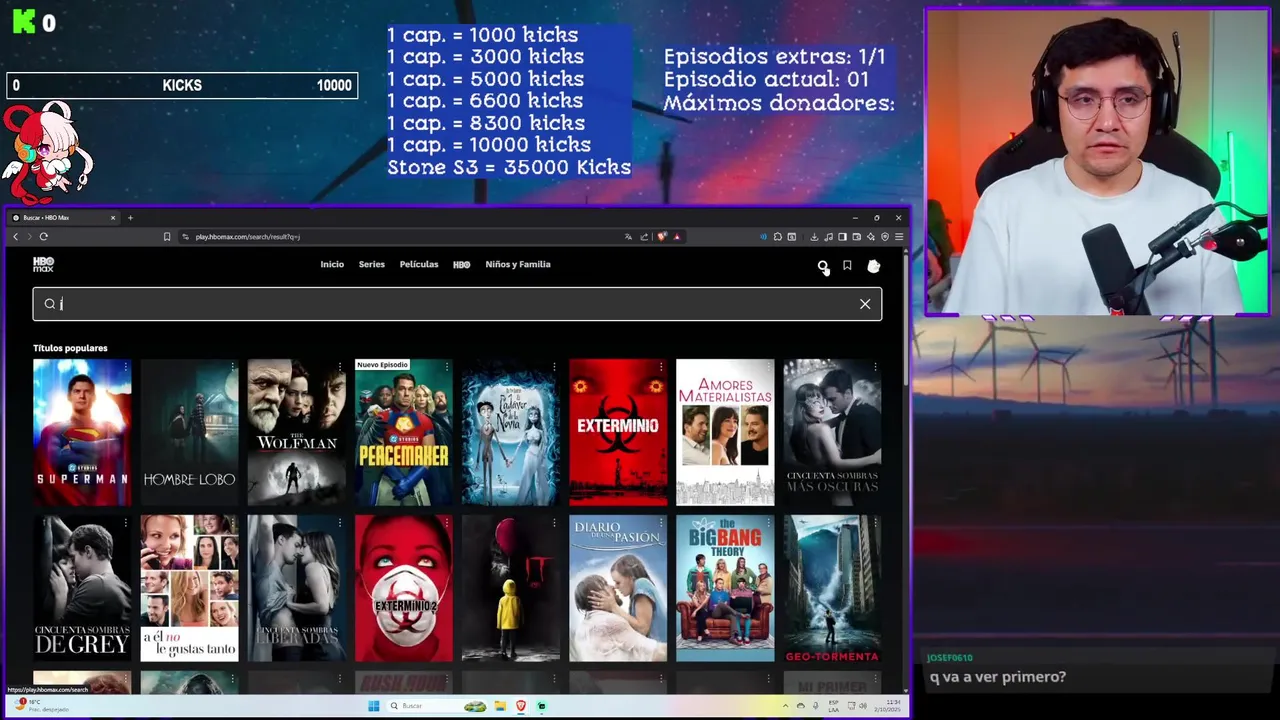
Task: Open Películas in HBO Max navigation
Action: 419,265
